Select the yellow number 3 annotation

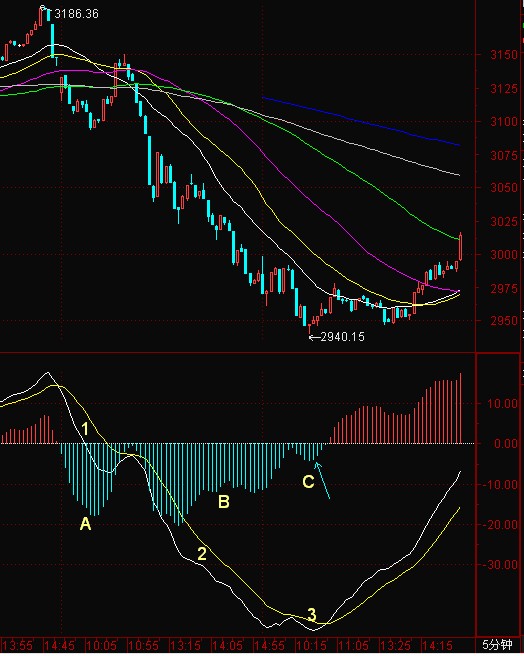coord(312,615)
